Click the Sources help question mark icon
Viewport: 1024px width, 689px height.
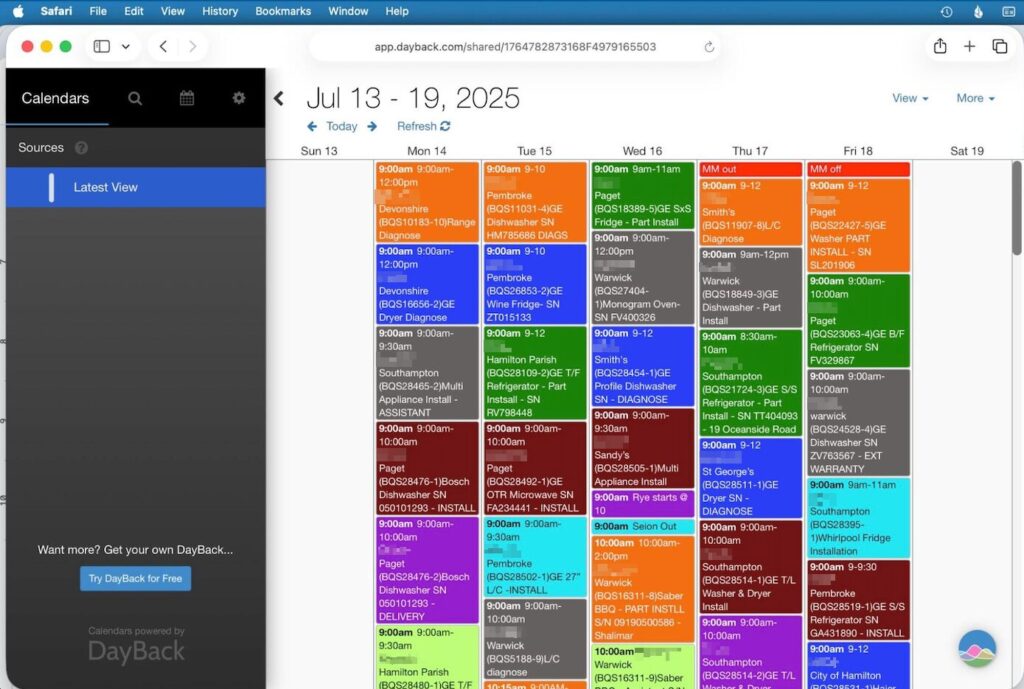(81, 148)
